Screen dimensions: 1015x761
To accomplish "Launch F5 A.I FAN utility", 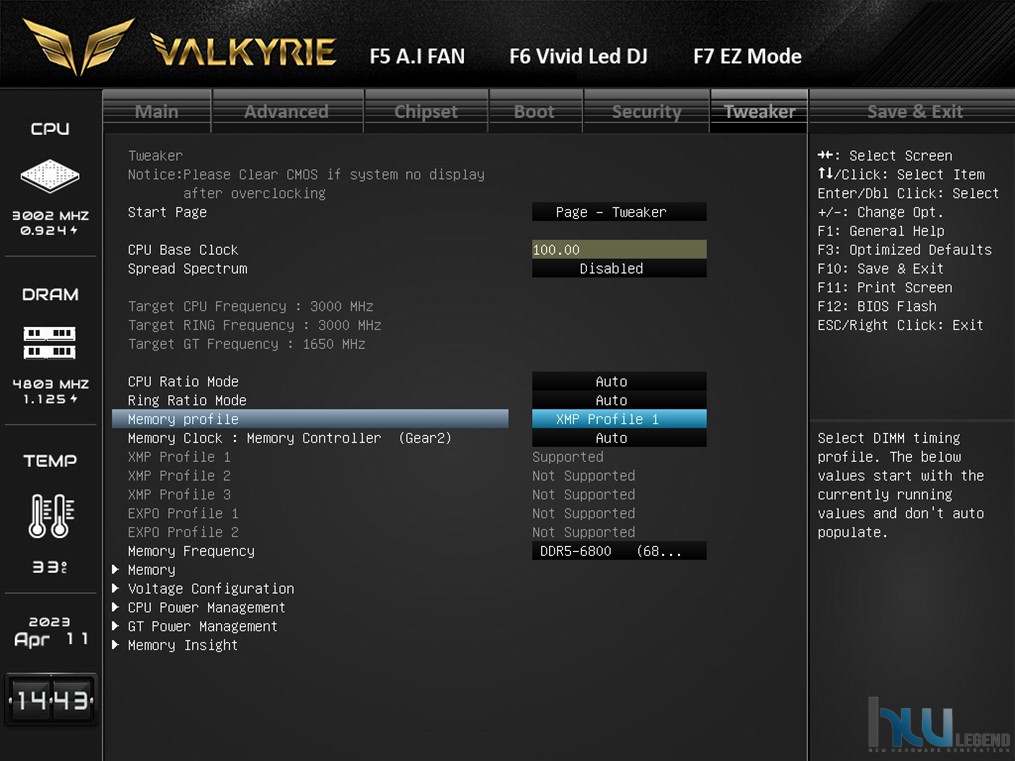I will (418, 57).
